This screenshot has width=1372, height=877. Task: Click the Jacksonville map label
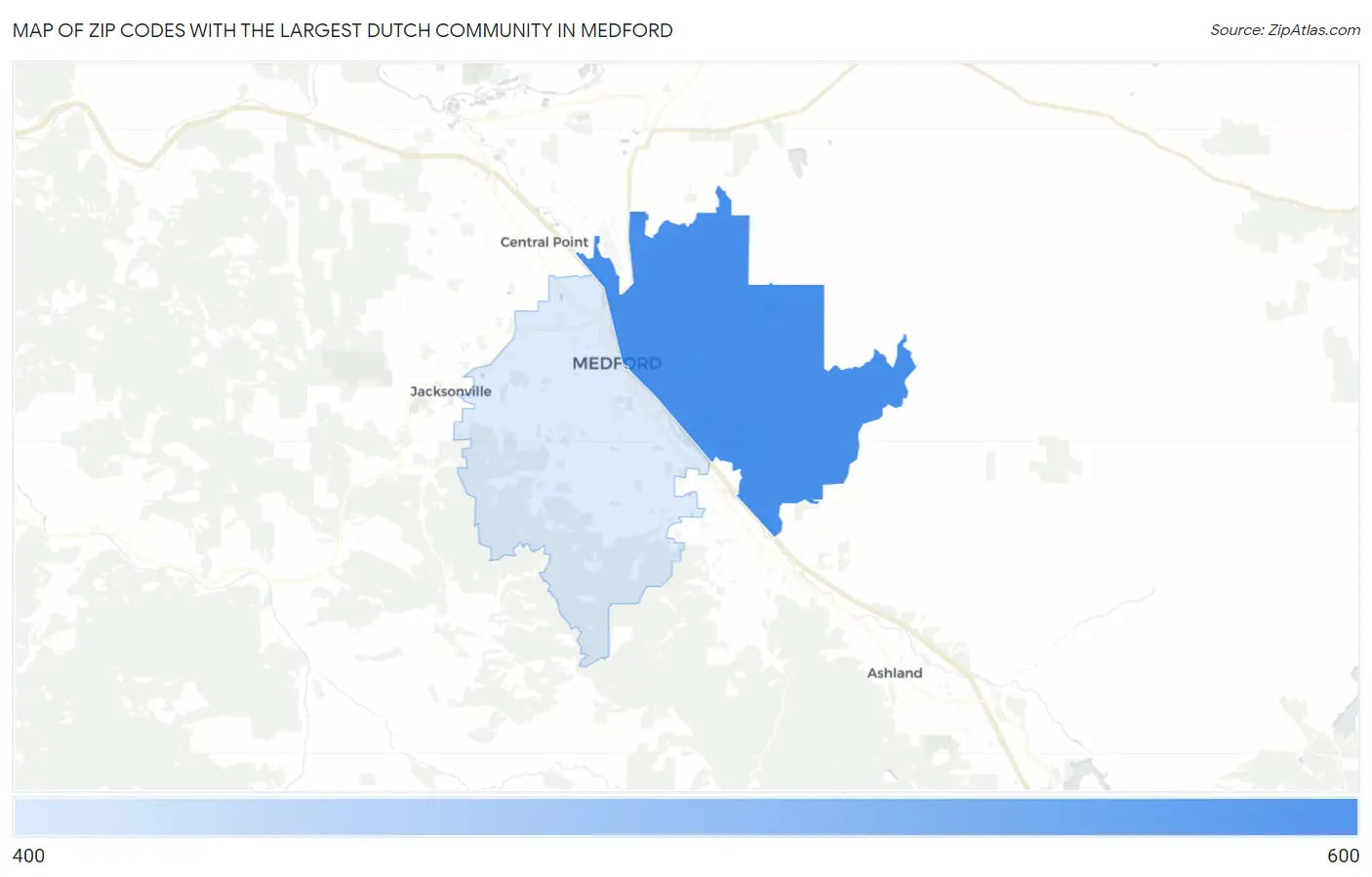click(x=451, y=391)
